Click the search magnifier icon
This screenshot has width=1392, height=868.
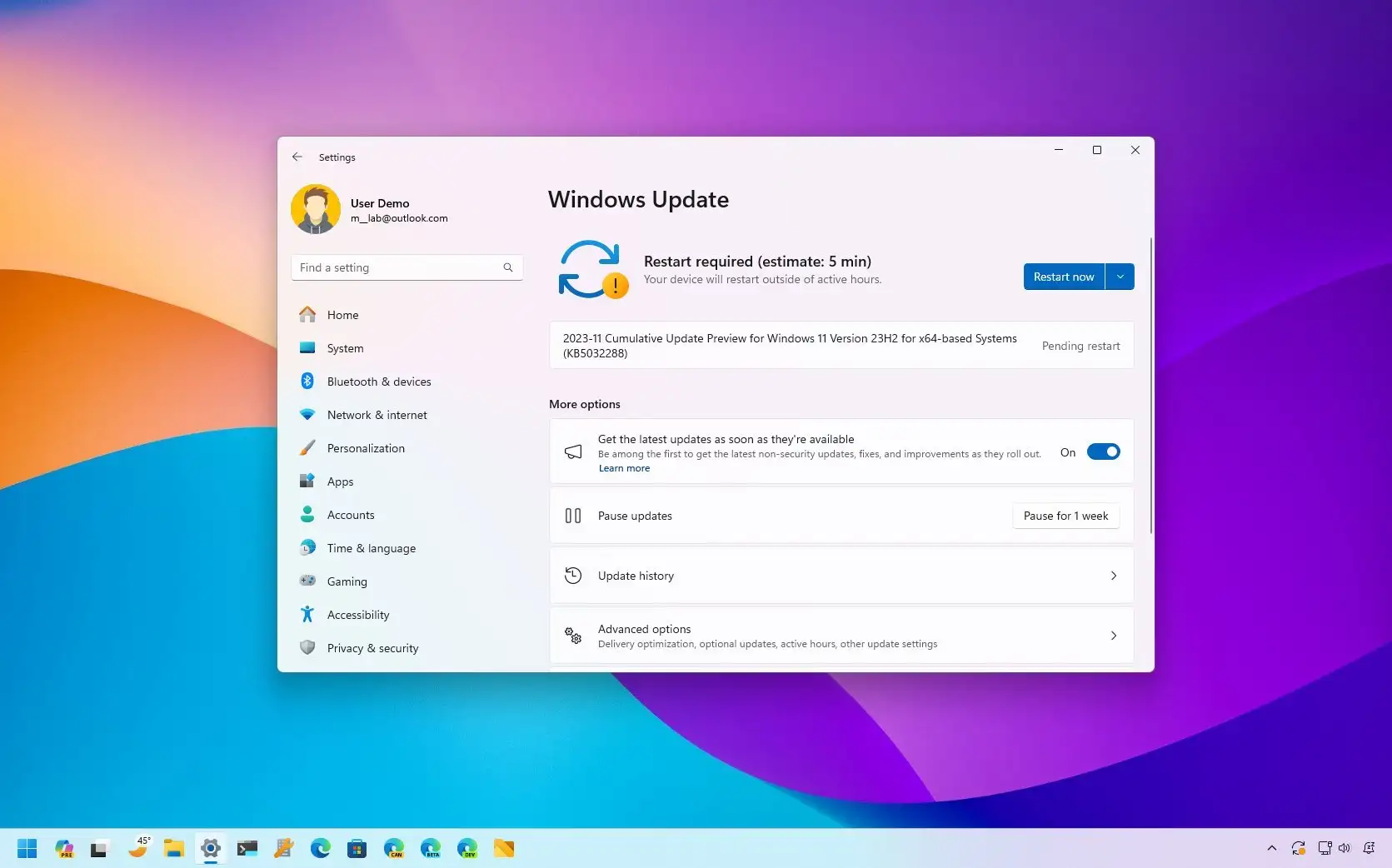(x=507, y=267)
